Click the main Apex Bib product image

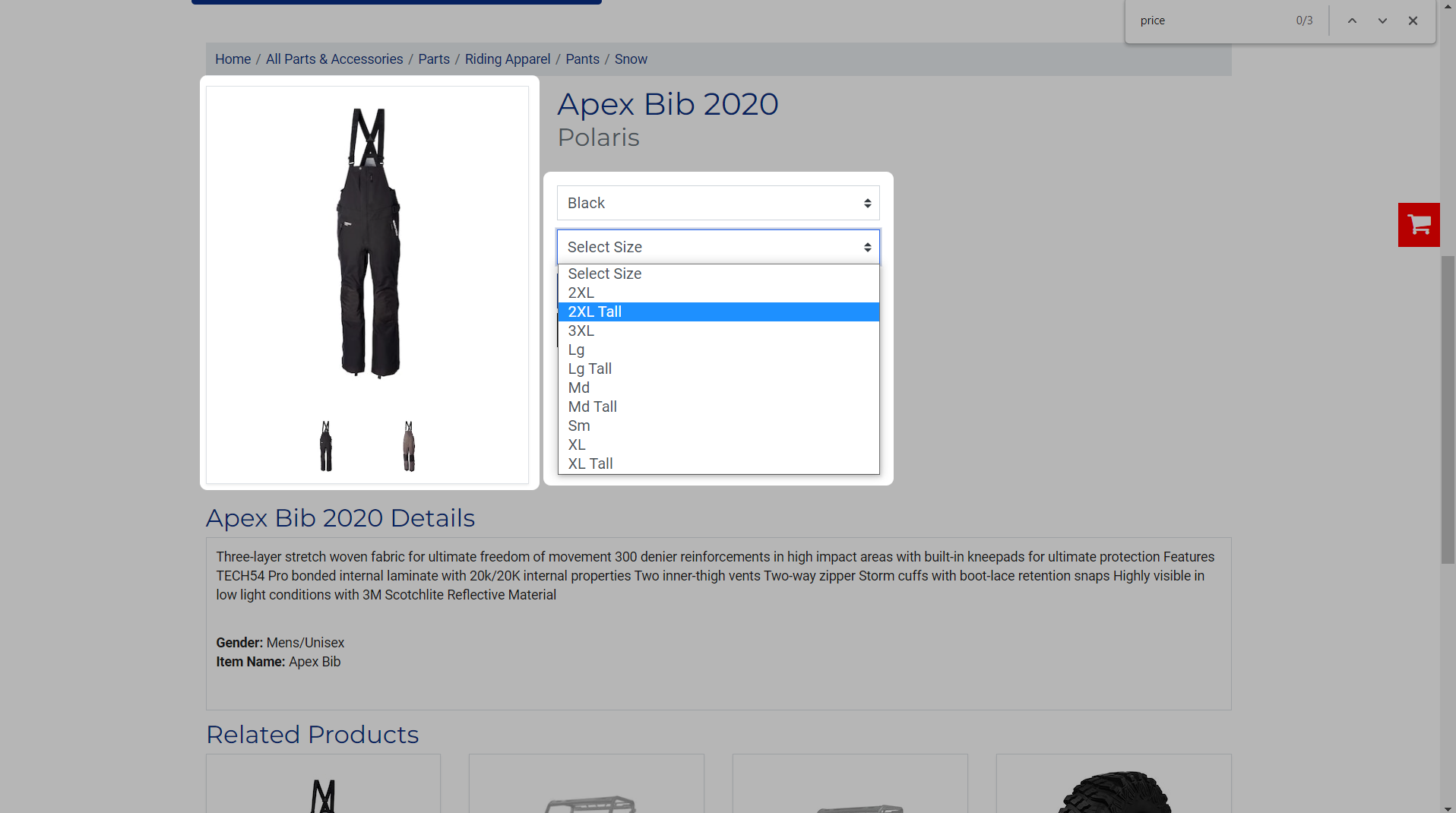pyautogui.click(x=368, y=243)
